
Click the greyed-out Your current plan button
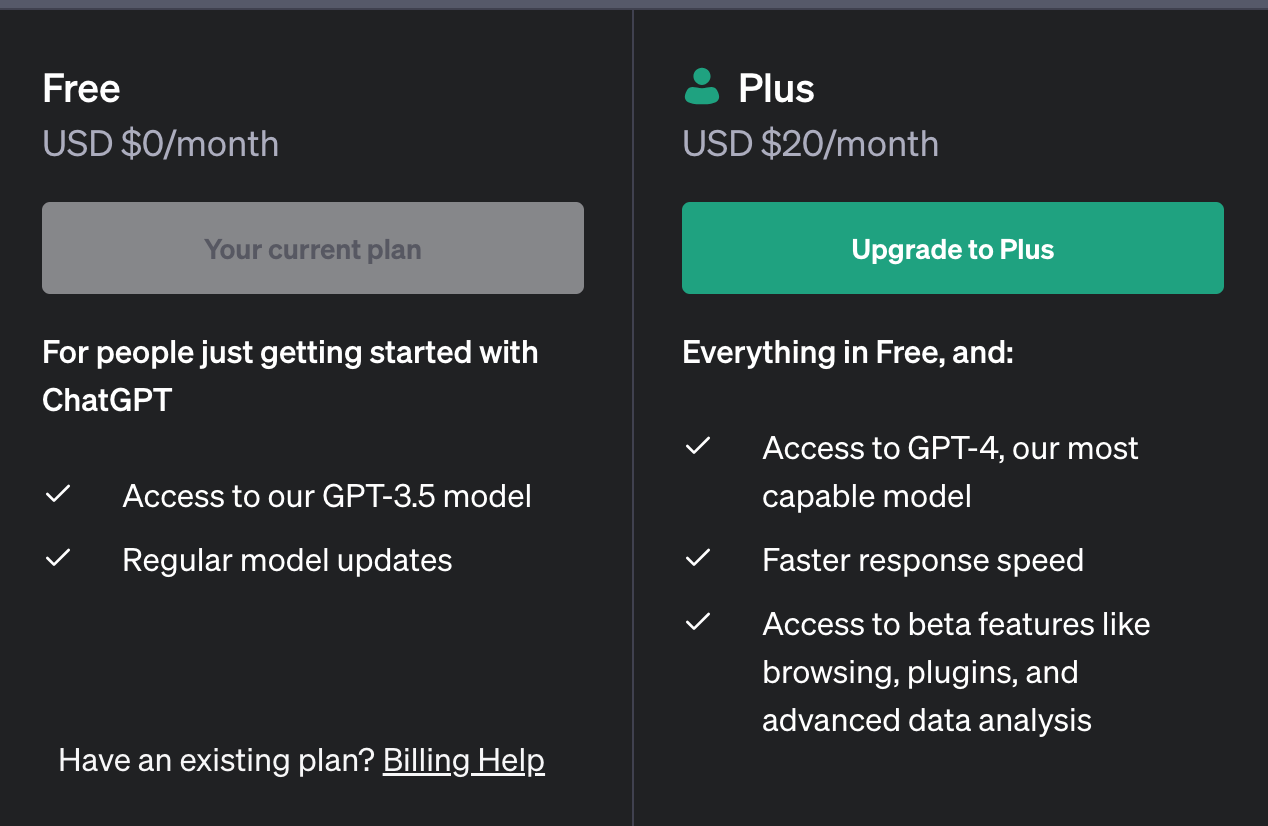pyautogui.click(x=313, y=248)
